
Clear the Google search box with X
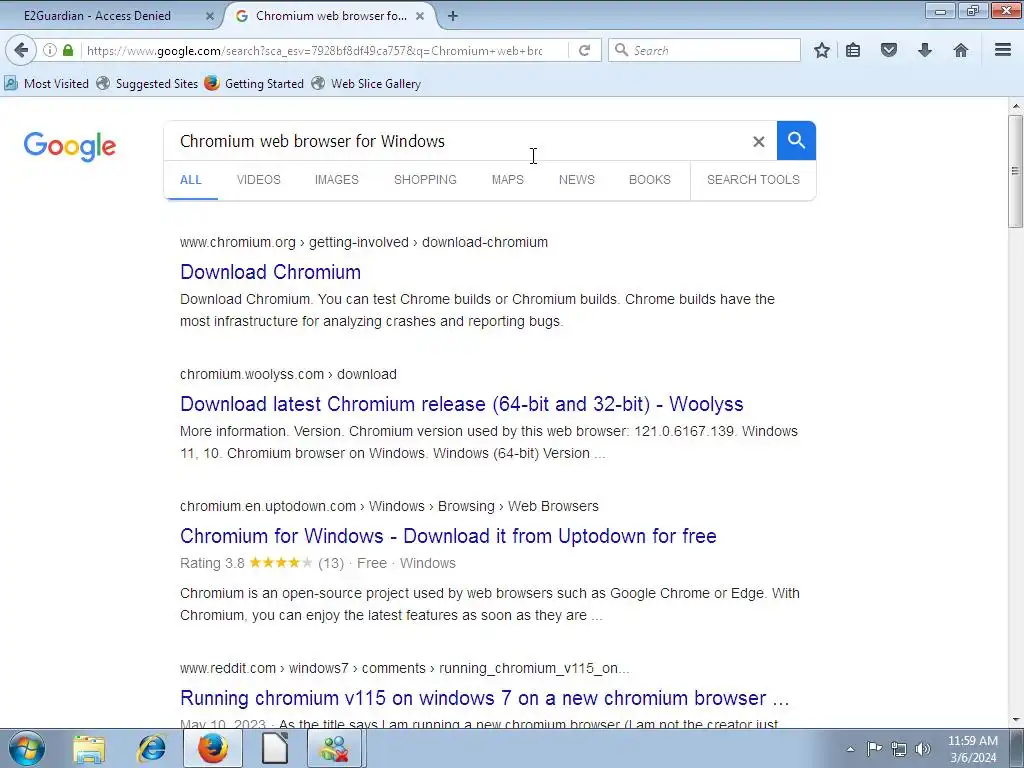click(x=758, y=141)
